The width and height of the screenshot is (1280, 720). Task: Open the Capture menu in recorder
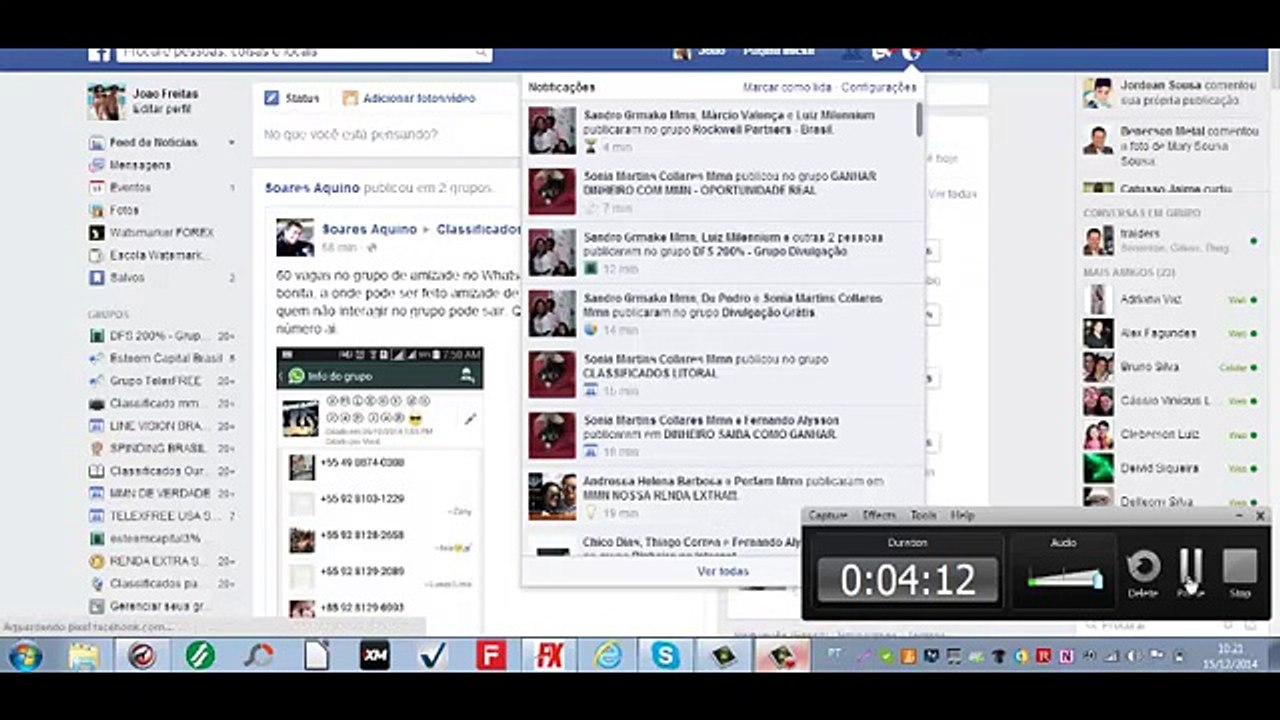click(x=828, y=515)
